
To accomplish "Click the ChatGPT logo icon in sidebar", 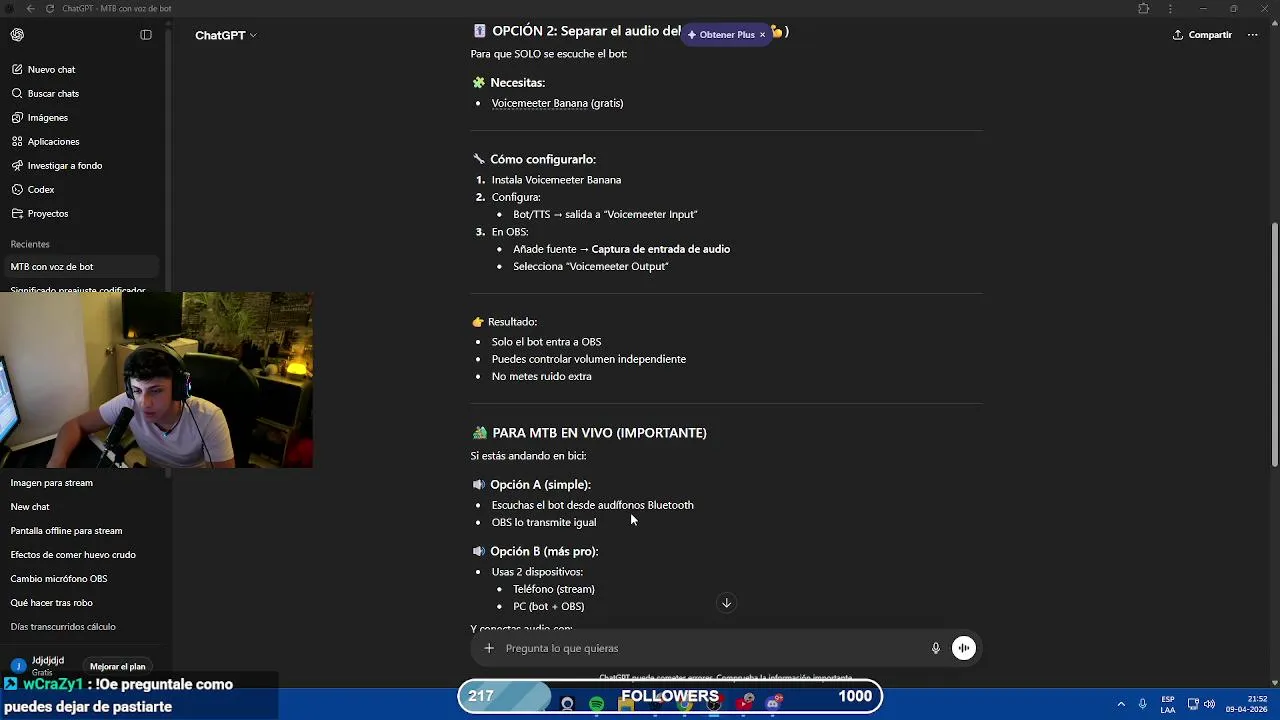I will [17, 35].
